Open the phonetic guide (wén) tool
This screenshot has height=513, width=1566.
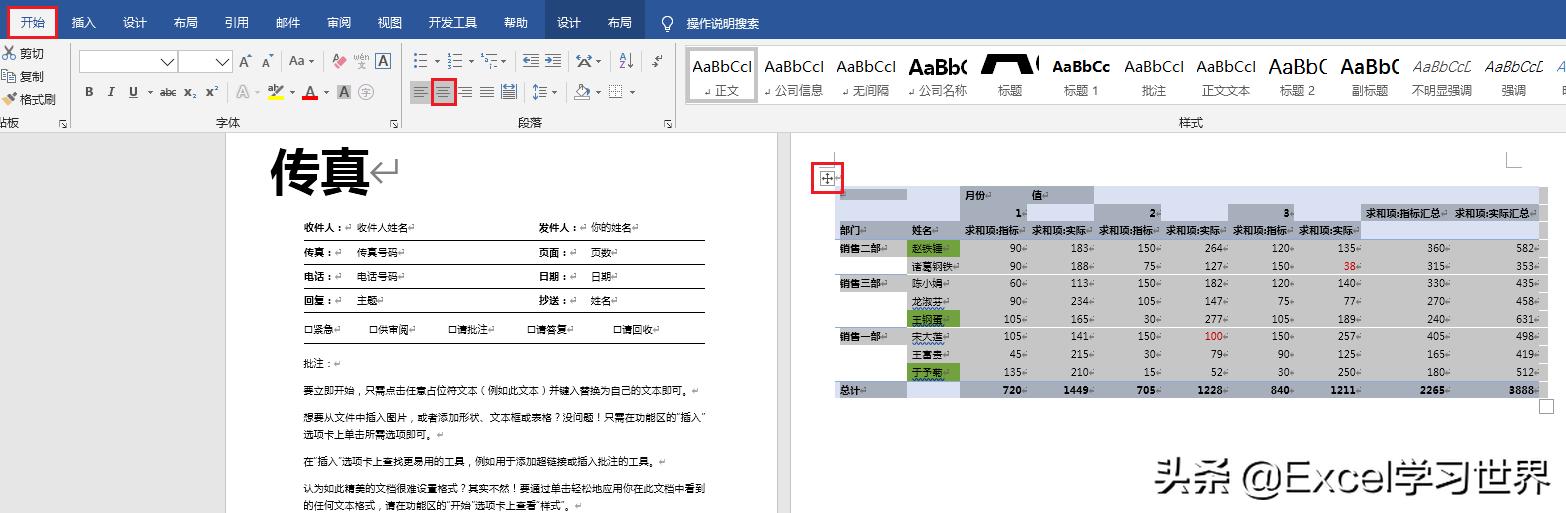tap(361, 62)
